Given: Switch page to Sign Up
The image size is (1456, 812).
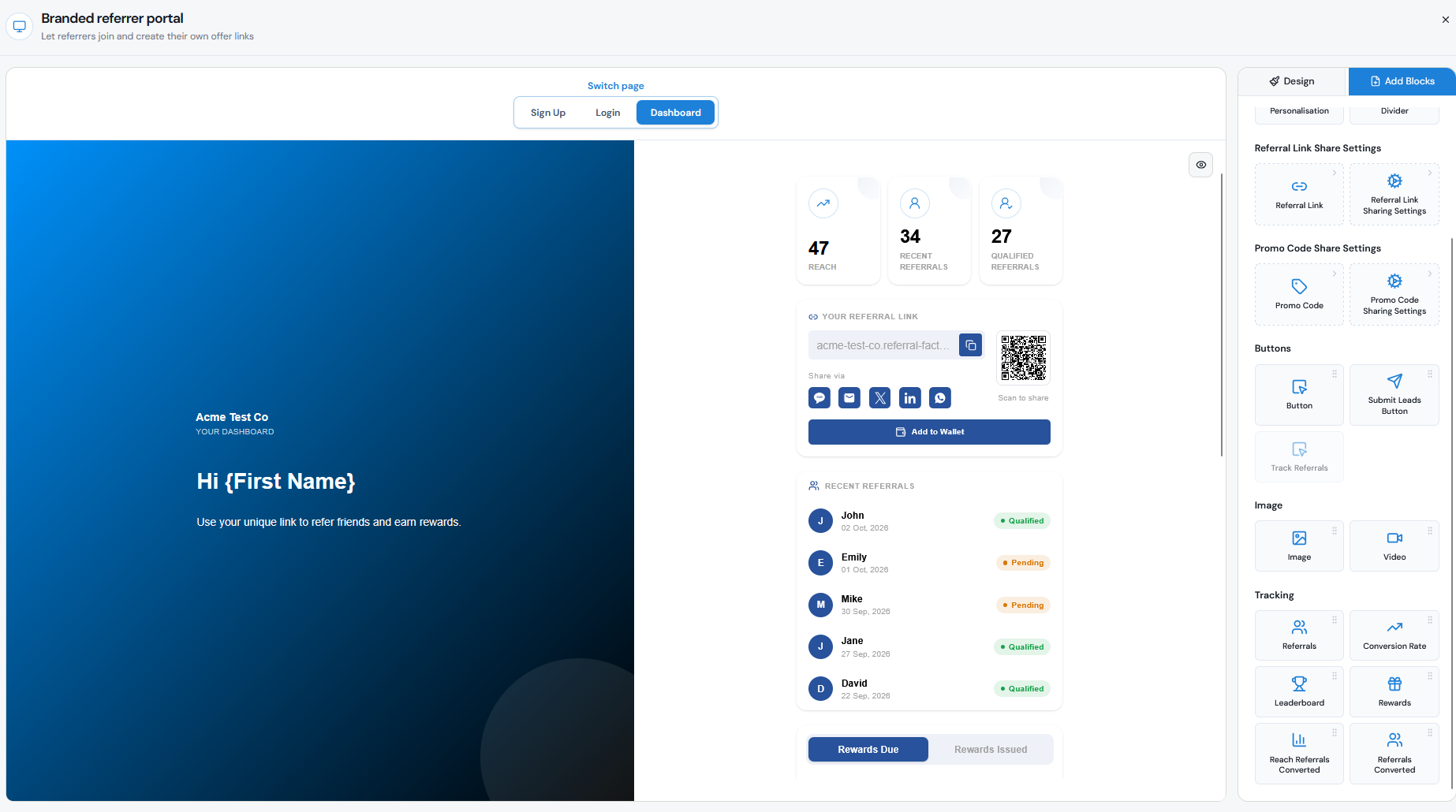Looking at the screenshot, I should click(548, 113).
